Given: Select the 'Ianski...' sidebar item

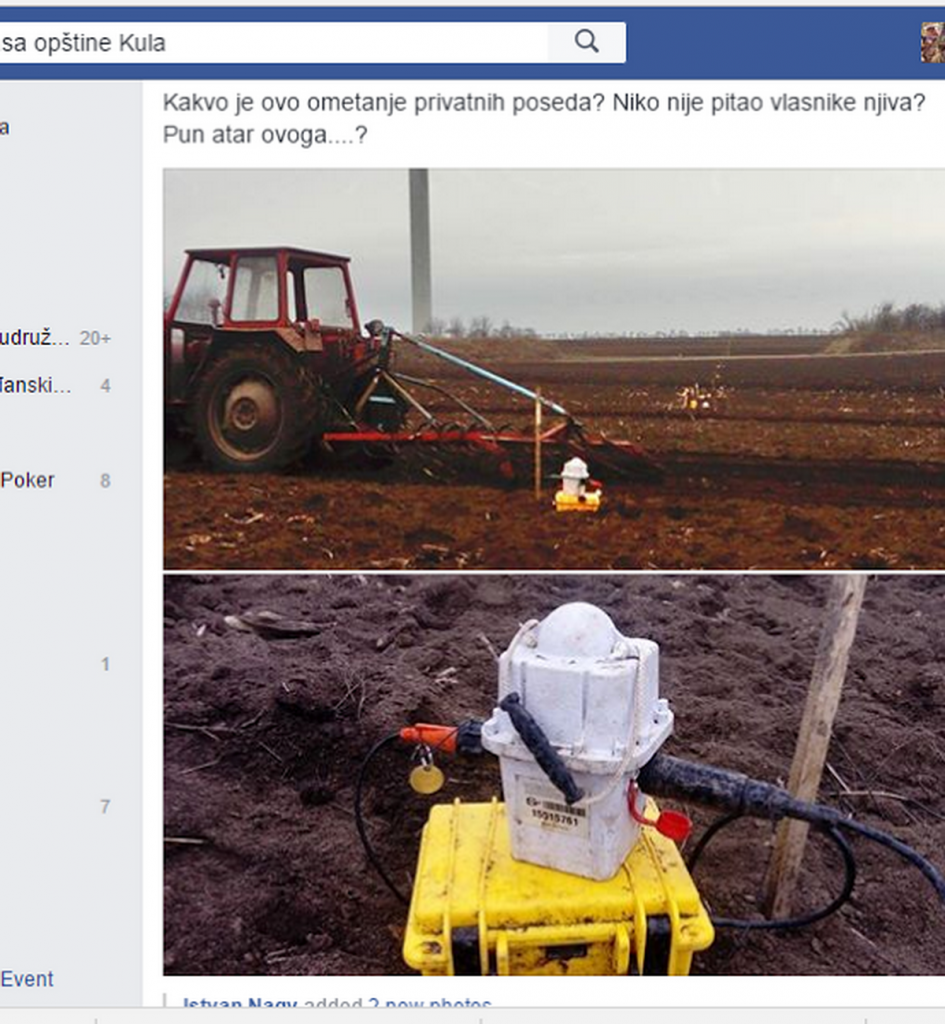Looking at the screenshot, I should pos(35,385).
